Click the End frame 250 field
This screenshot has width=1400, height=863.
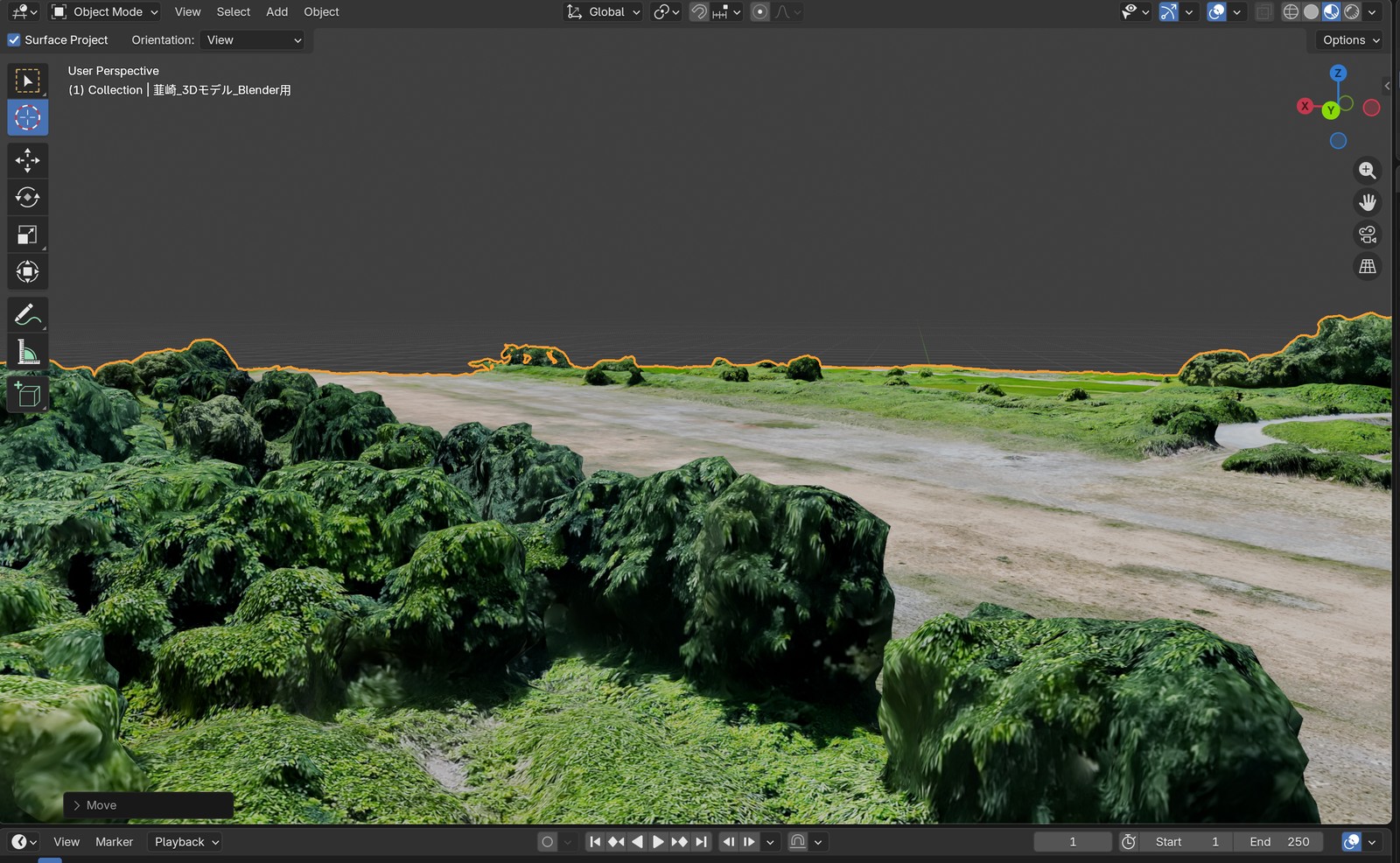pyautogui.click(x=1279, y=842)
